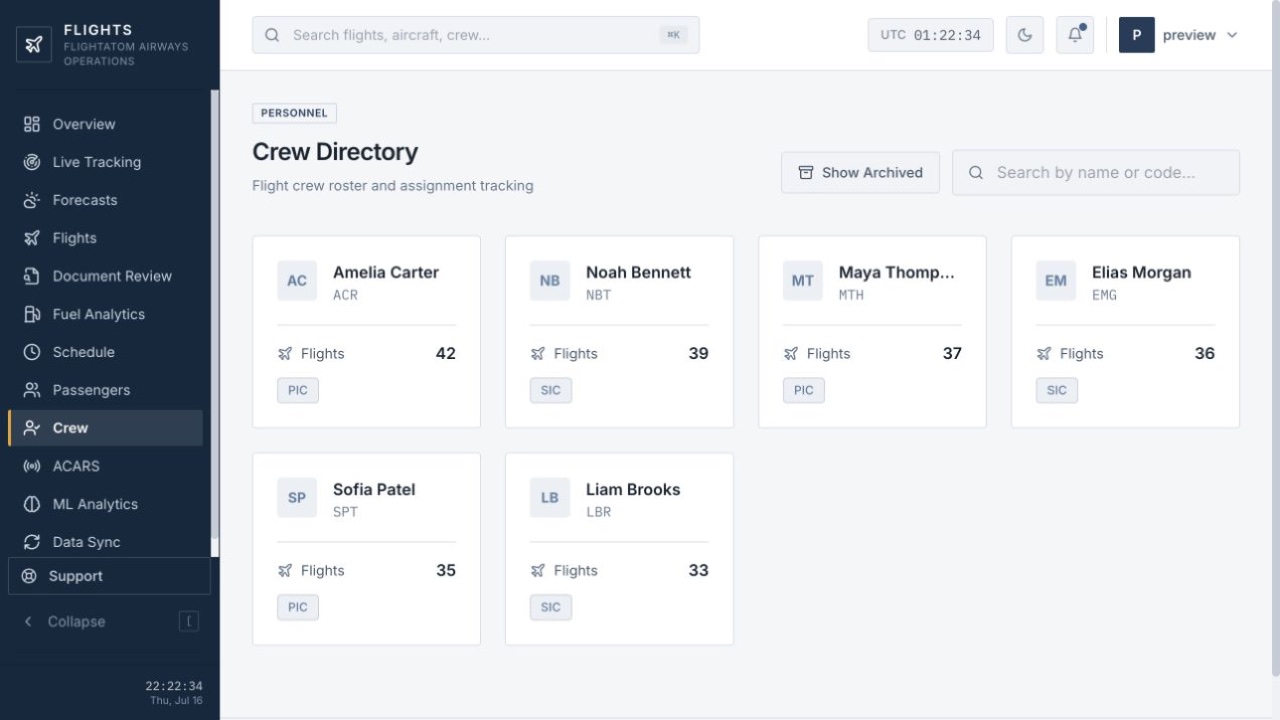Click the Data Sync refresh icon
The width and height of the screenshot is (1280, 720).
(x=32, y=542)
